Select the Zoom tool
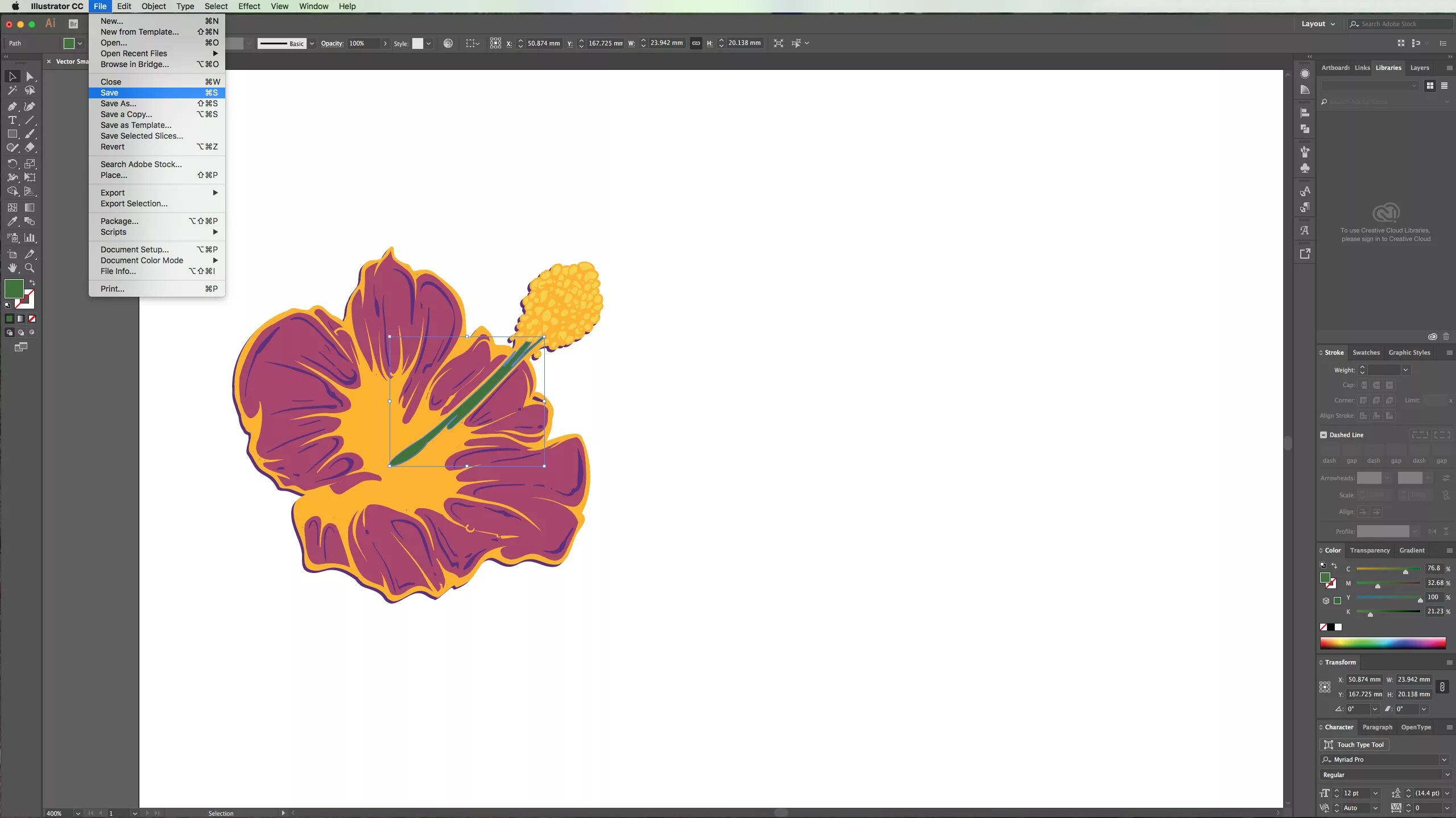 (x=30, y=268)
